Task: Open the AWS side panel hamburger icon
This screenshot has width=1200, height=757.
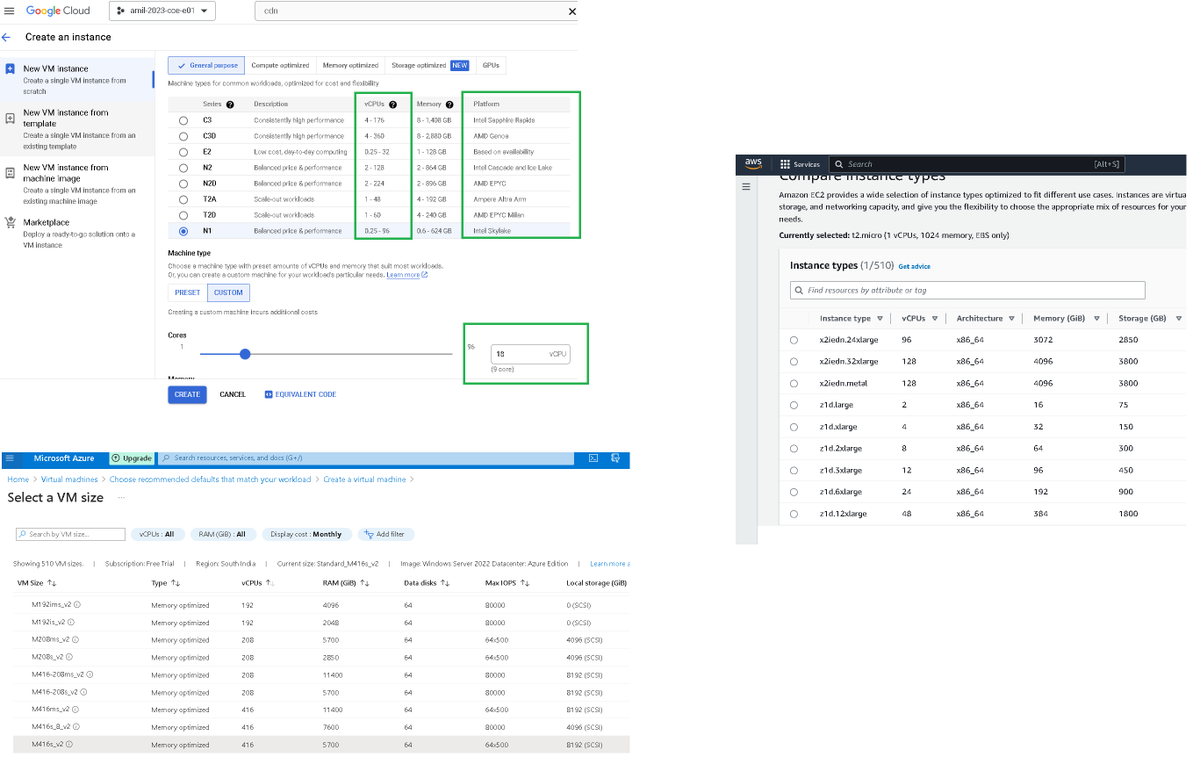Action: pyautogui.click(x=746, y=186)
